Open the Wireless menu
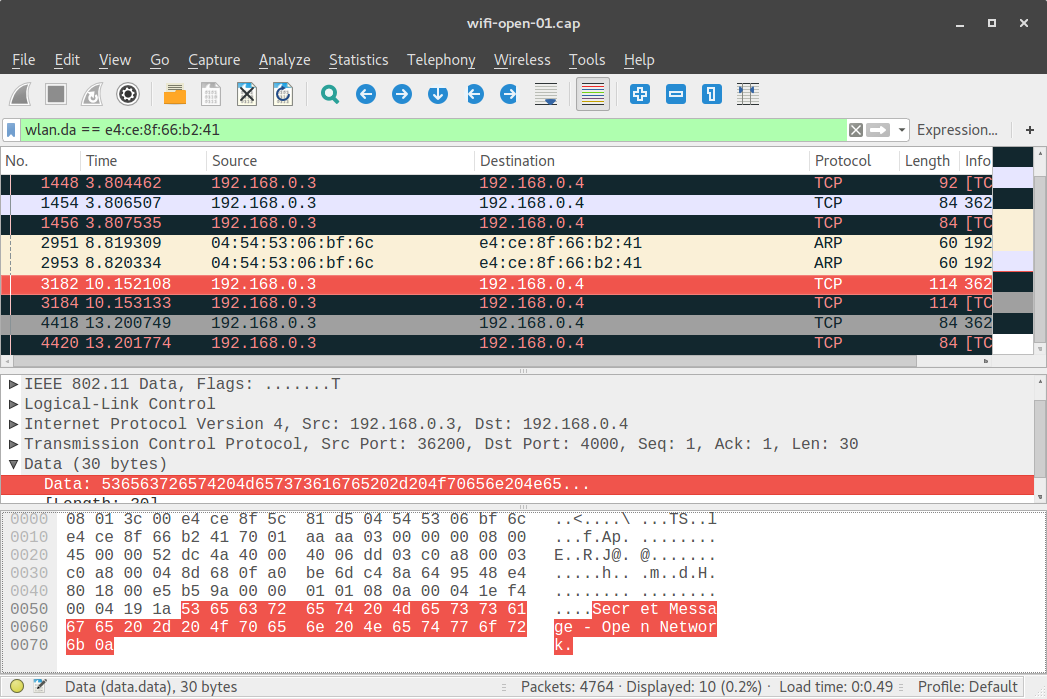Image resolution: width=1047 pixels, height=699 pixels. (x=522, y=60)
